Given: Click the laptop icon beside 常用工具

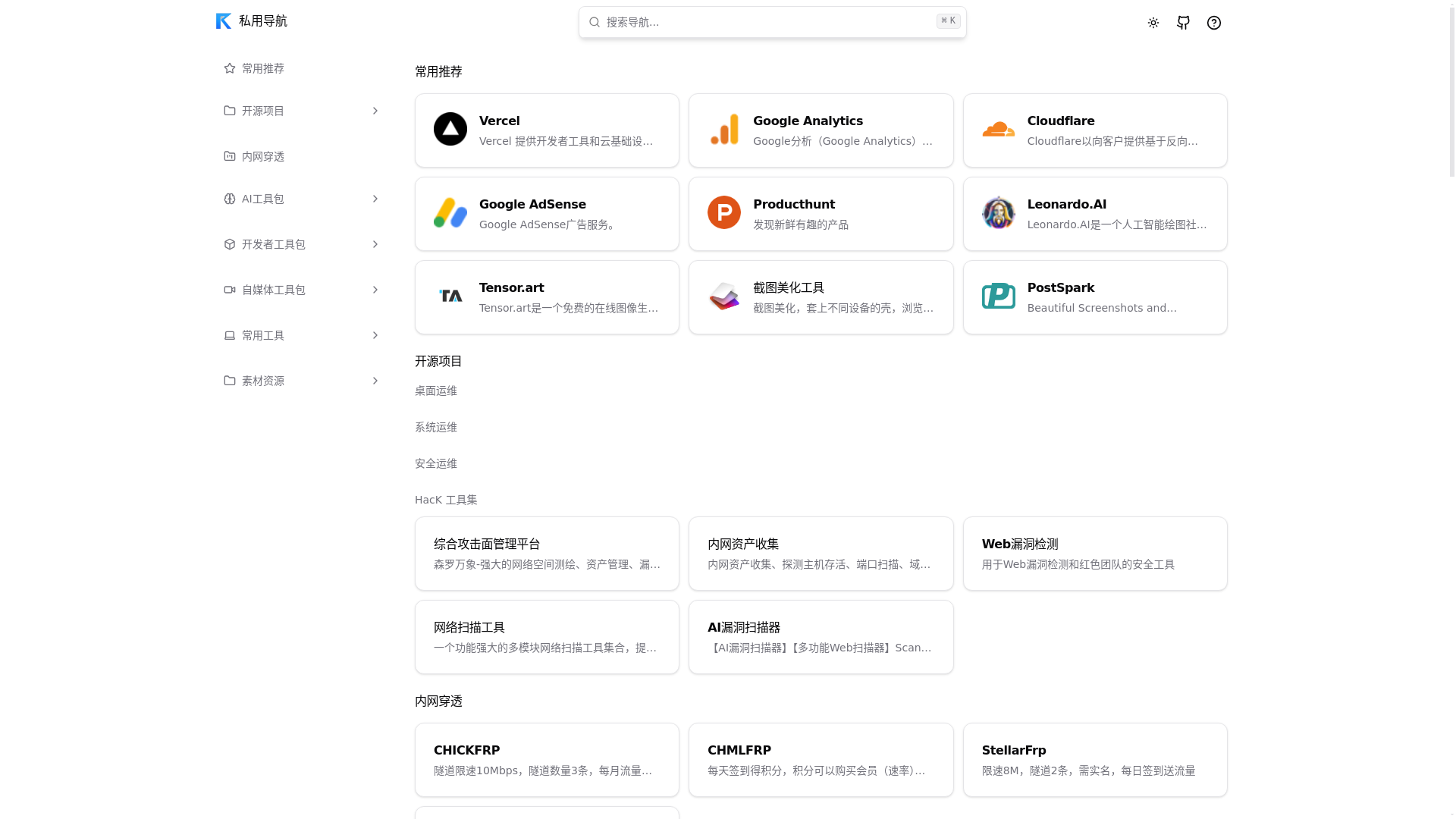Looking at the screenshot, I should 230,335.
